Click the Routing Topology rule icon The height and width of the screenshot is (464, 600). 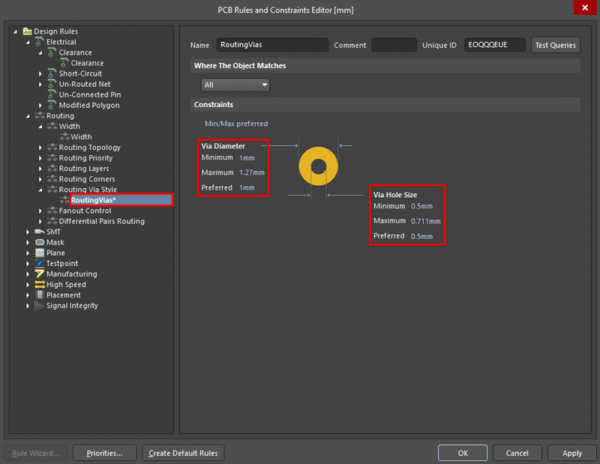[52, 147]
